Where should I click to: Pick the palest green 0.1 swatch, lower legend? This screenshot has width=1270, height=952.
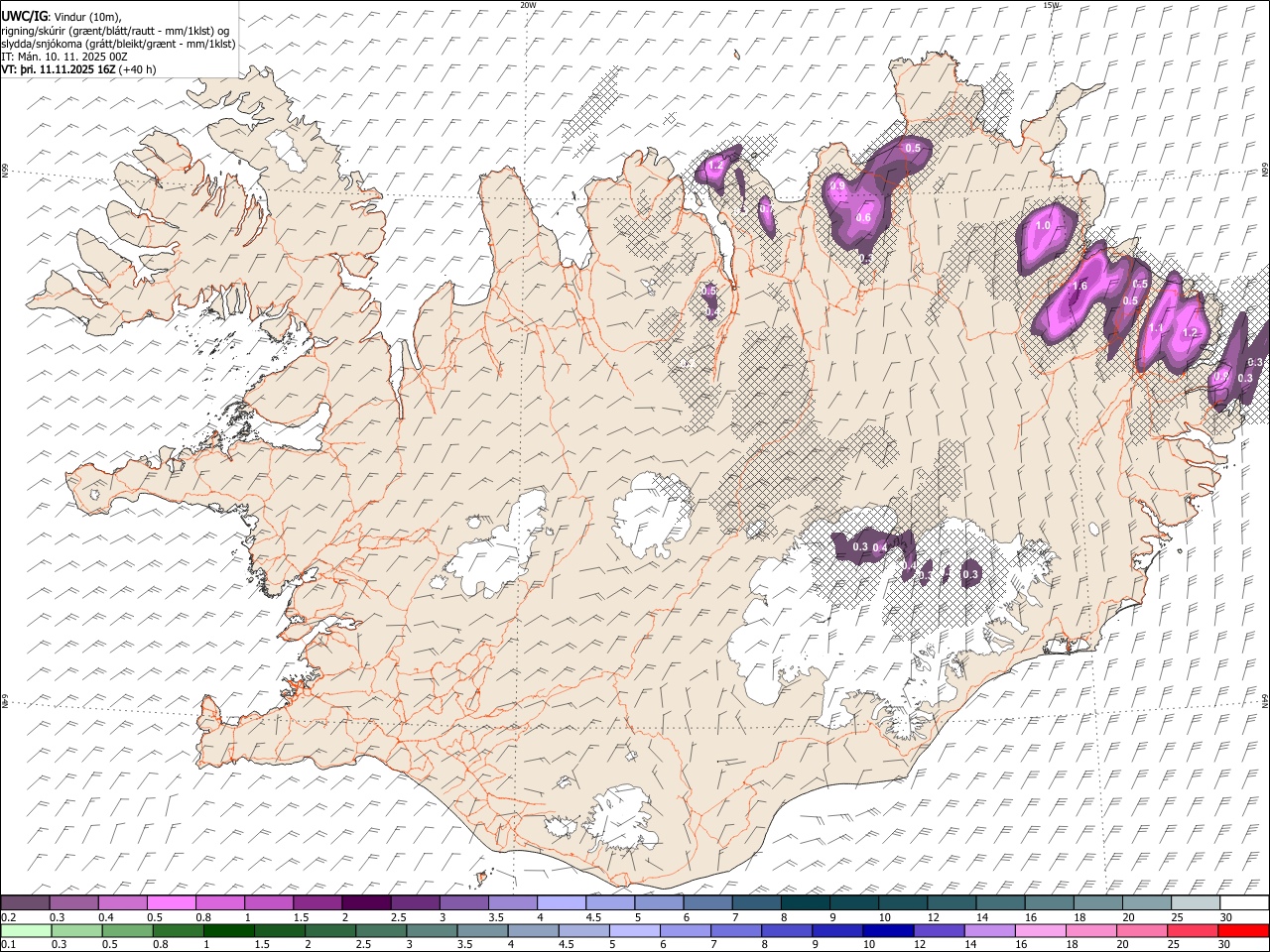point(26,931)
